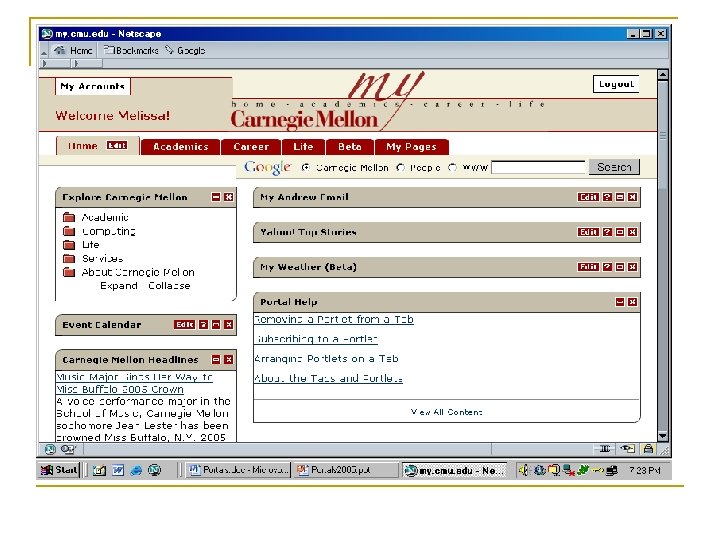The image size is (720, 540).
Task: Open the Bookmarks toolbar item
Action: (x=131, y=51)
